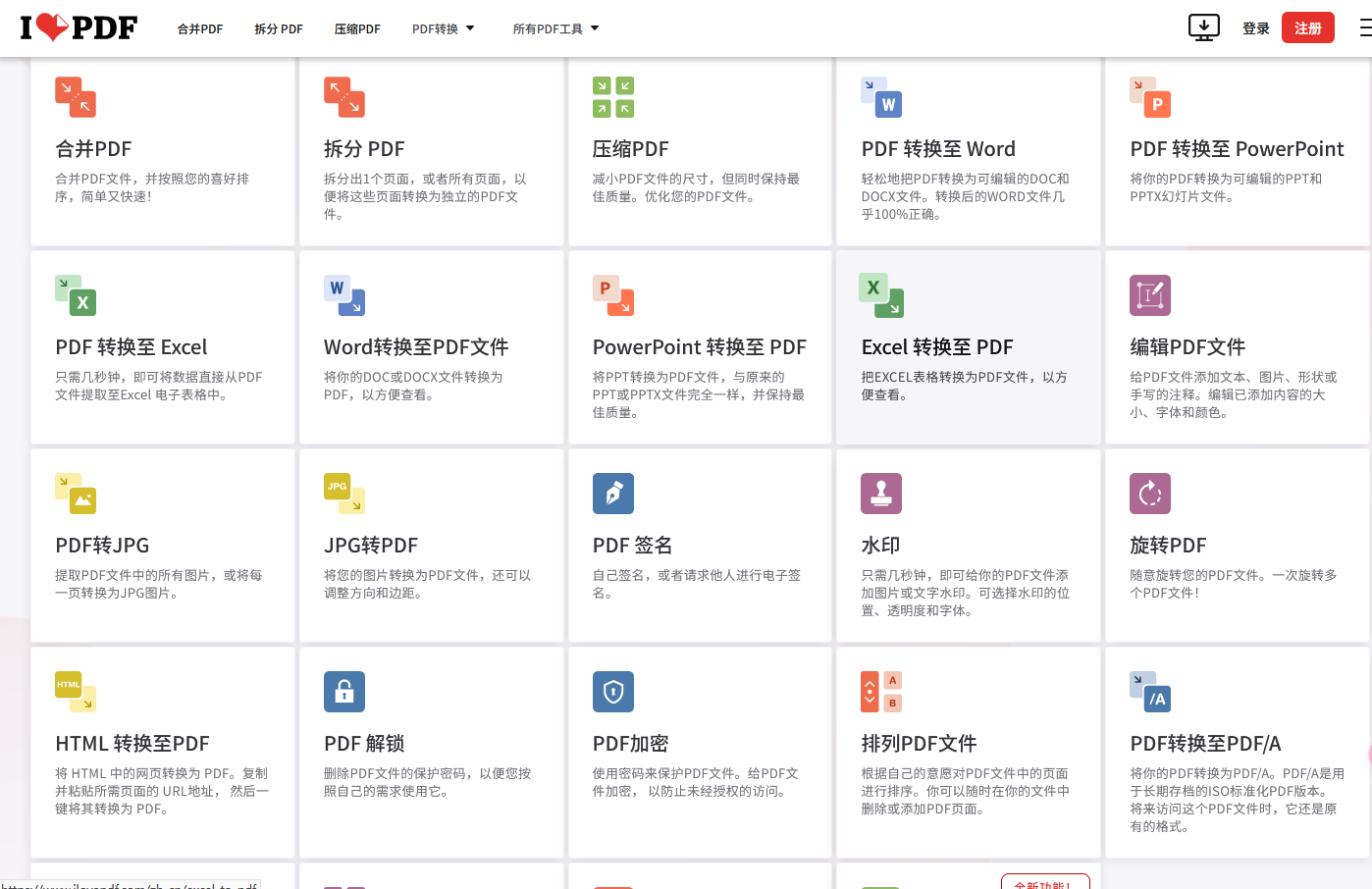Expand the PDF转换 dropdown menu

point(444,28)
